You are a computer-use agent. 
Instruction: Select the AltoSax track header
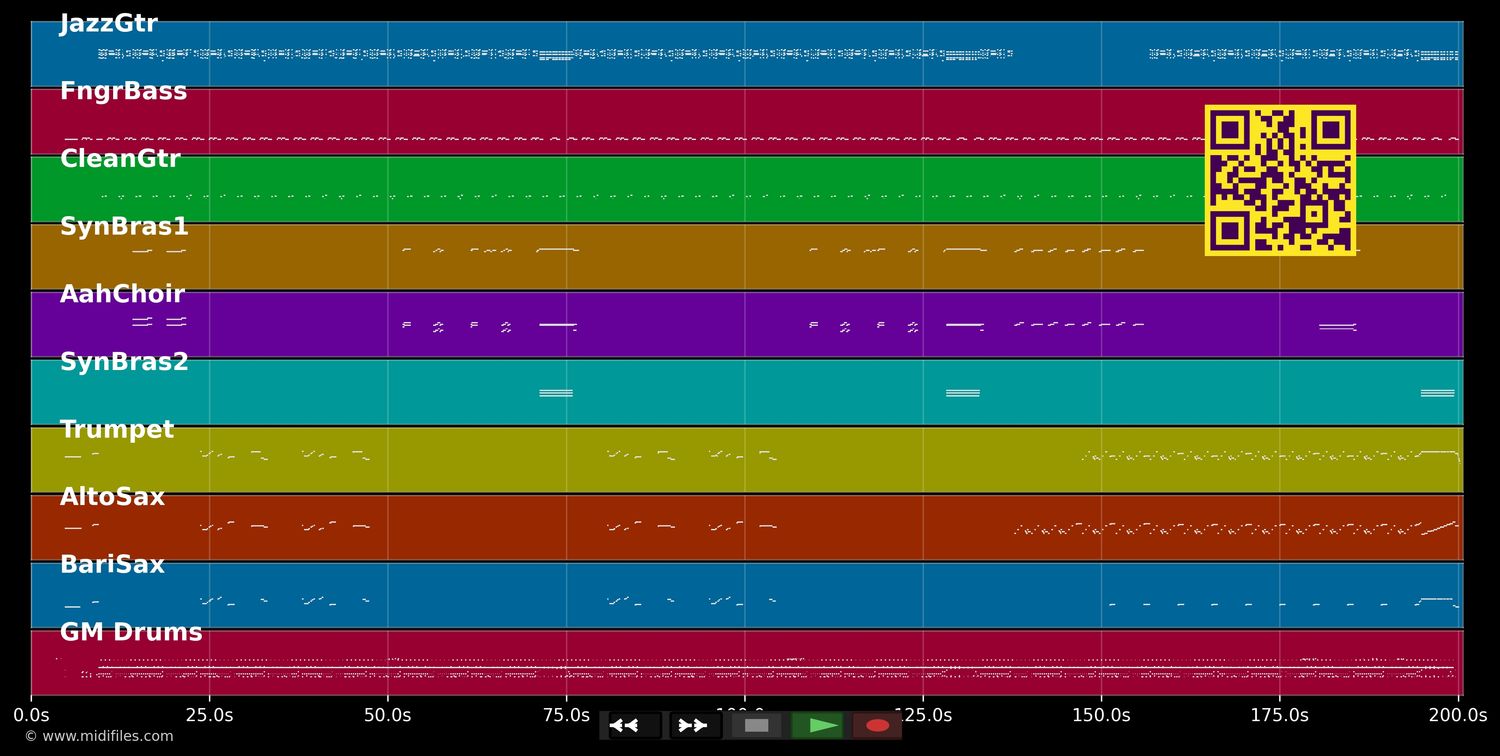(112, 496)
